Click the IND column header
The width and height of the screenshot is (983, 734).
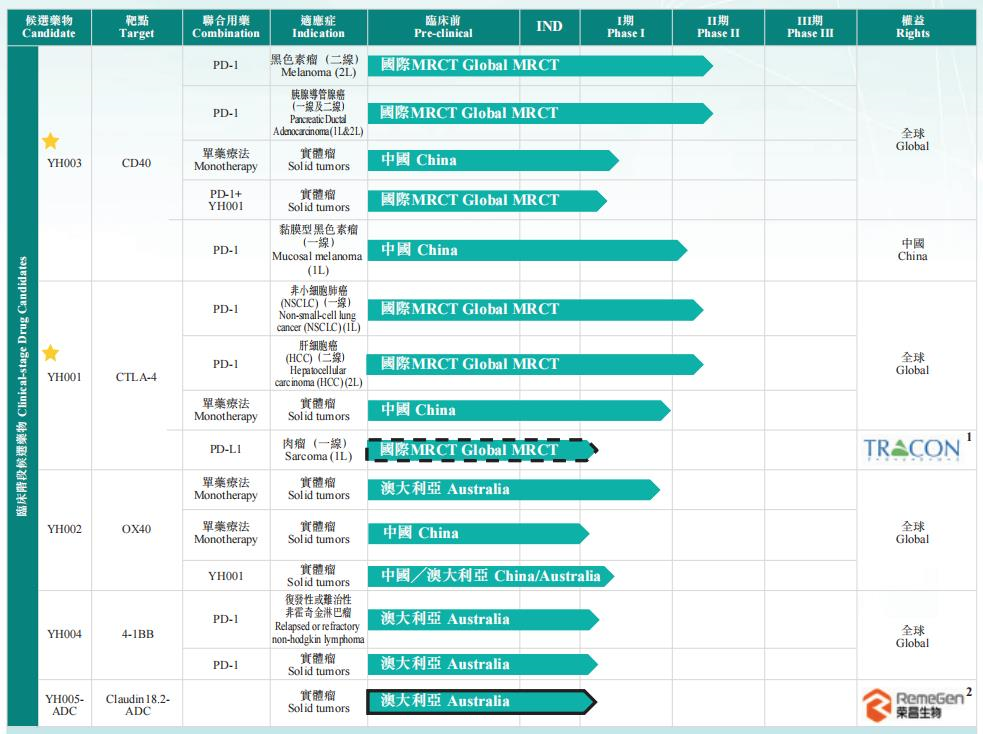[549, 26]
